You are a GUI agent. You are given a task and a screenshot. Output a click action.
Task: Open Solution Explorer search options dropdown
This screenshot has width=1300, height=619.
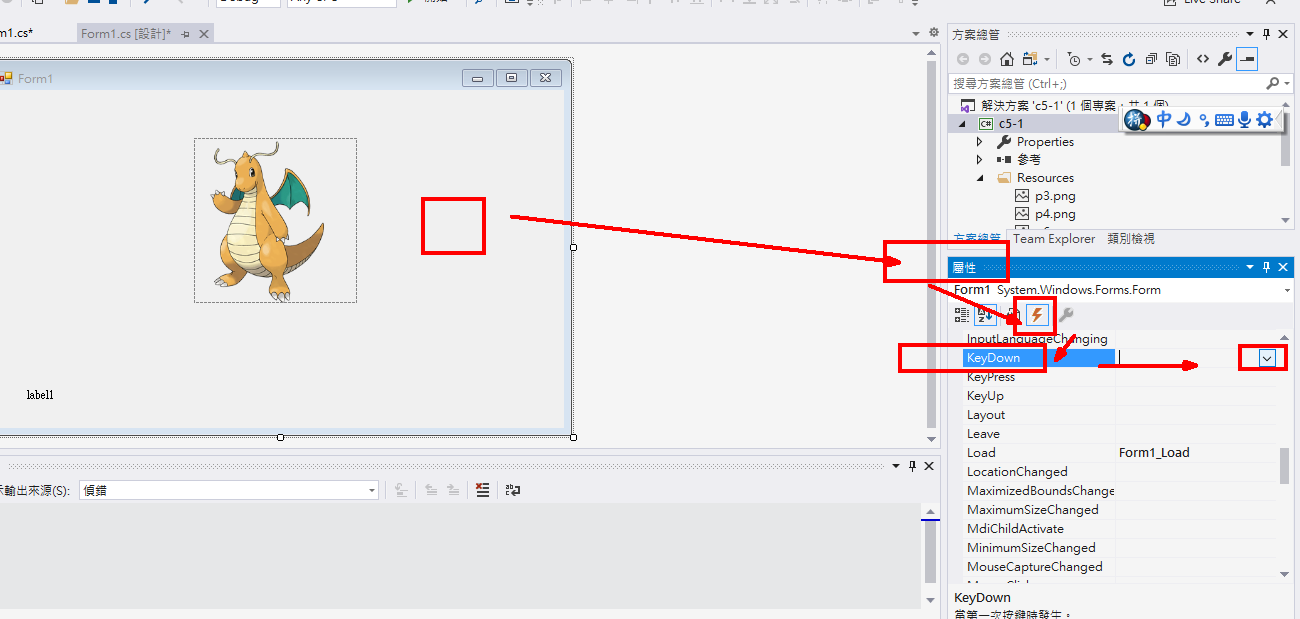pyautogui.click(x=1286, y=83)
